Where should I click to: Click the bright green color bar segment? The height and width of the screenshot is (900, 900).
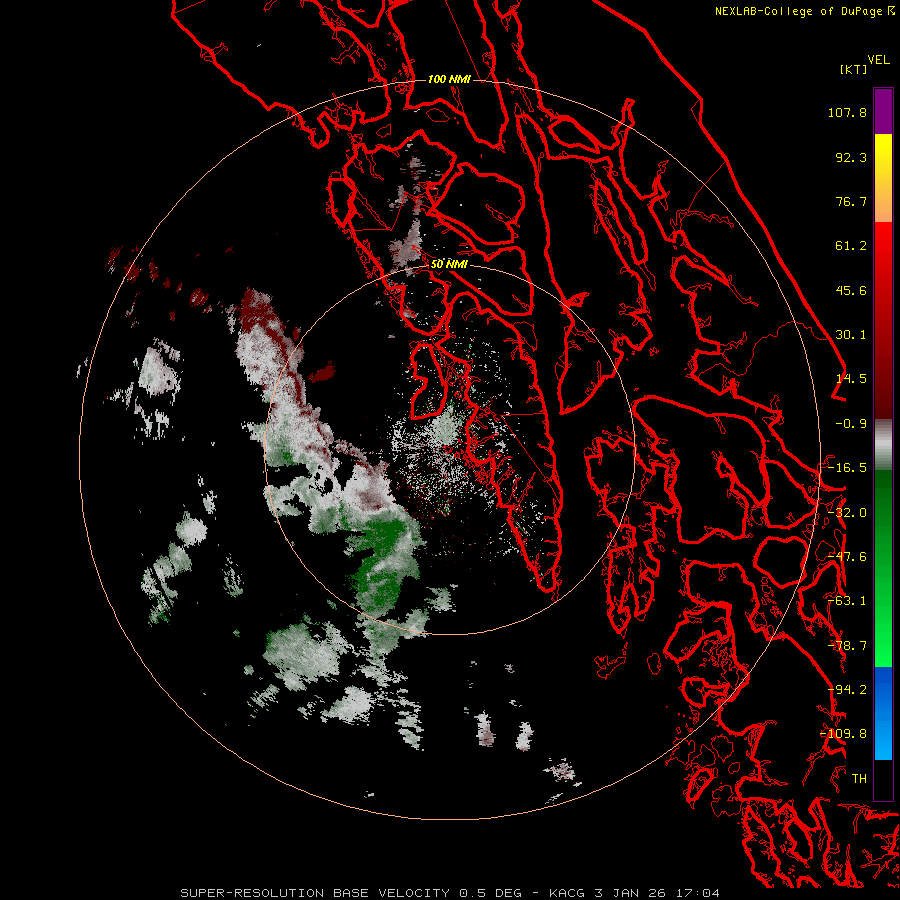point(883,631)
